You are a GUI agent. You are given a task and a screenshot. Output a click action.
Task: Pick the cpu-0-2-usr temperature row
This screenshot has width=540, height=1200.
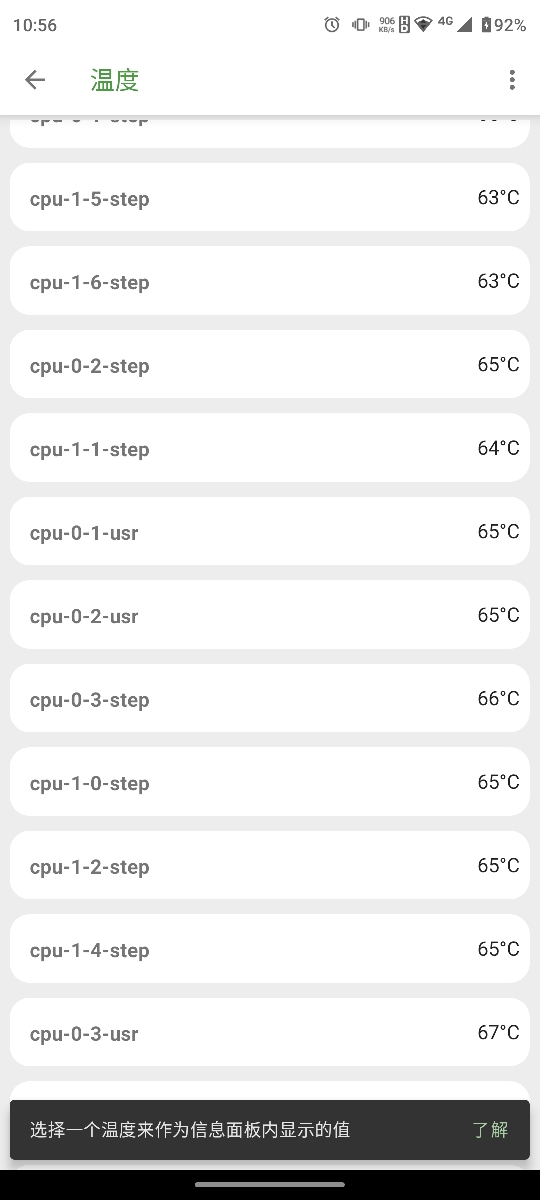click(270, 616)
